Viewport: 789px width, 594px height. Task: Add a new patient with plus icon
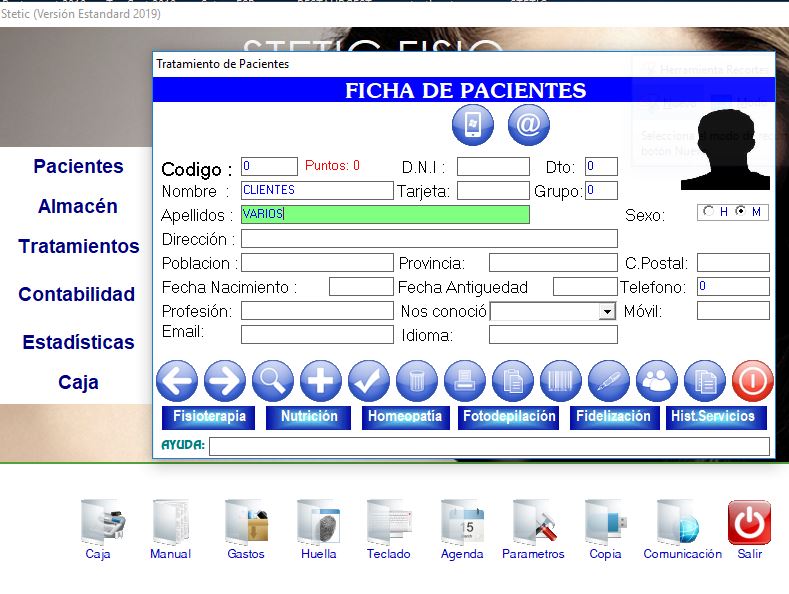coord(321,380)
